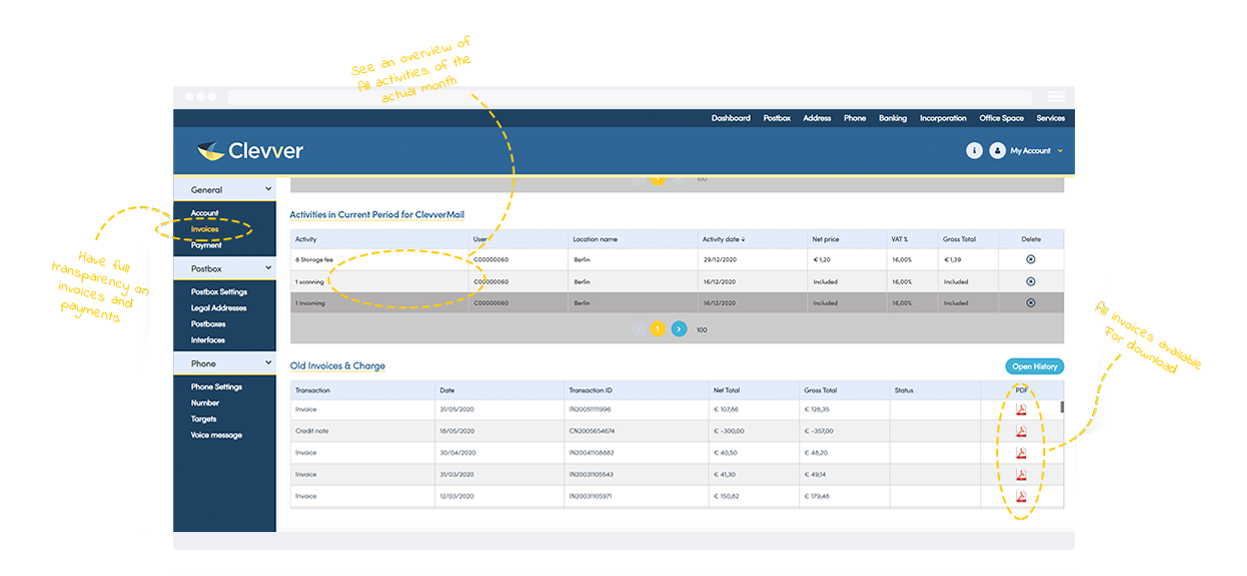1247x576 pixels.
Task: Go to previous page below the Activities table
Action: coord(638,328)
